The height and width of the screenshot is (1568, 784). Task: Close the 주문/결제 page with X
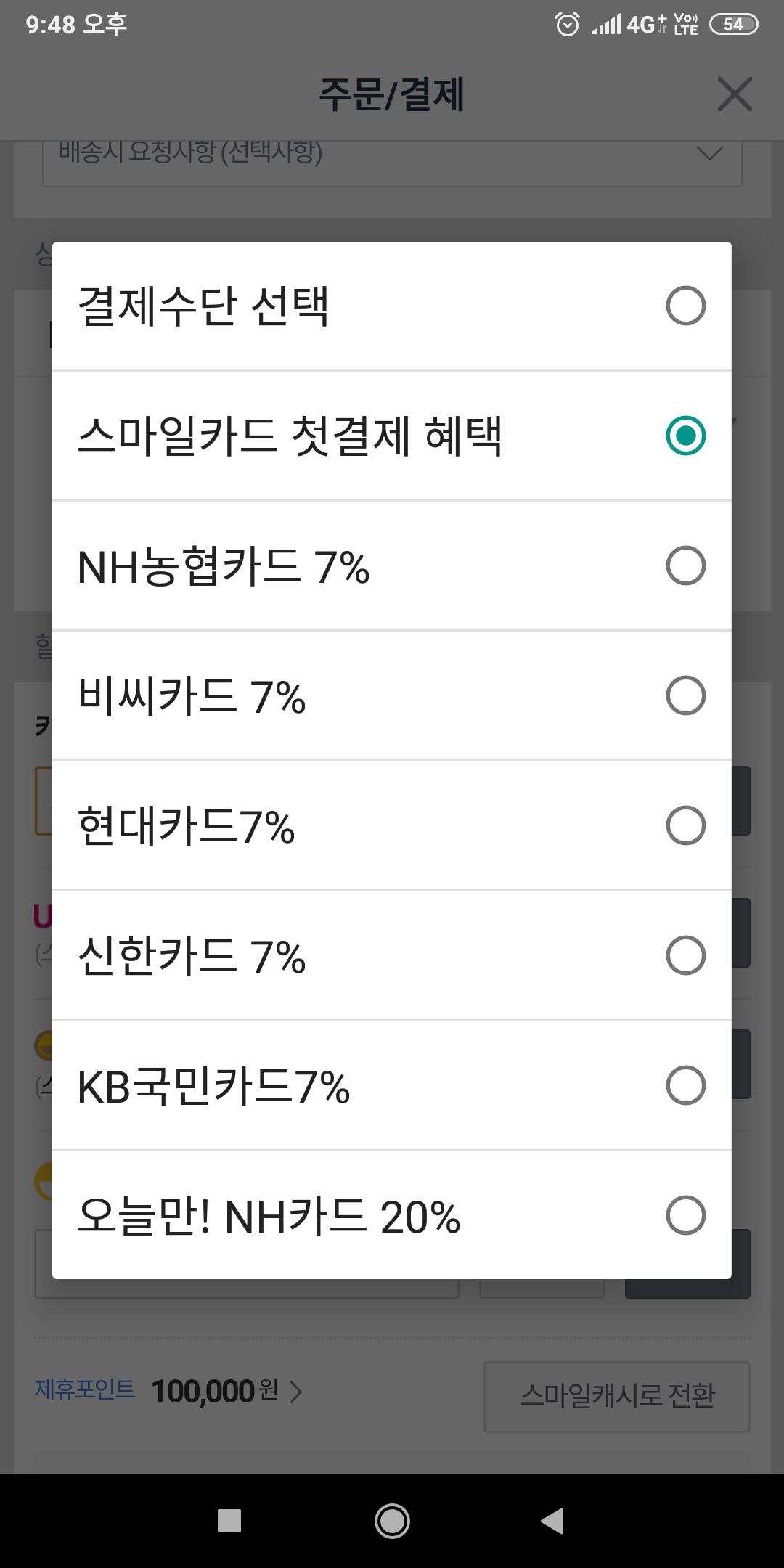coord(734,94)
